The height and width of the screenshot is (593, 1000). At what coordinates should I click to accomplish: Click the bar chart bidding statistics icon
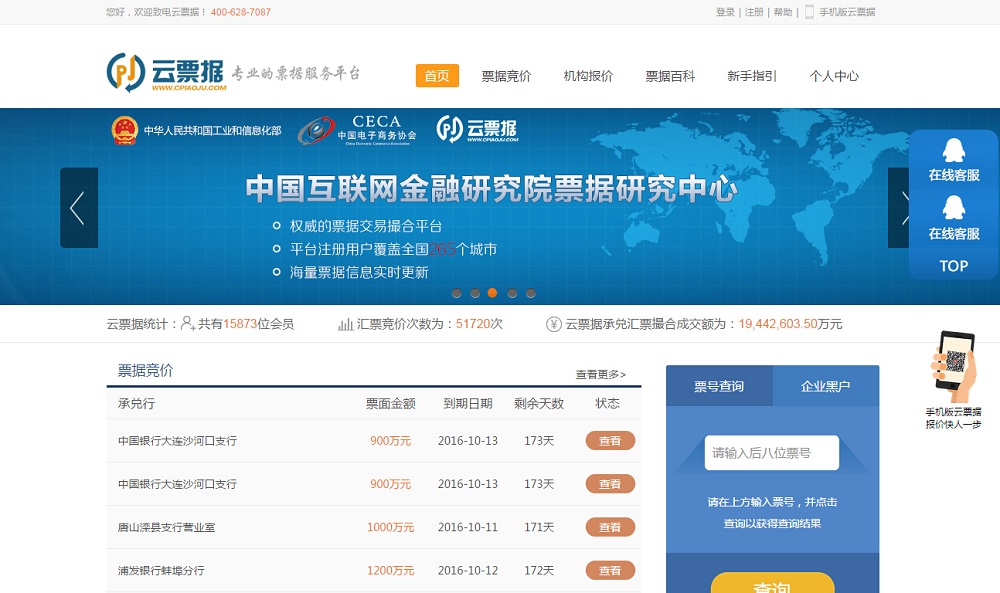[x=345, y=325]
